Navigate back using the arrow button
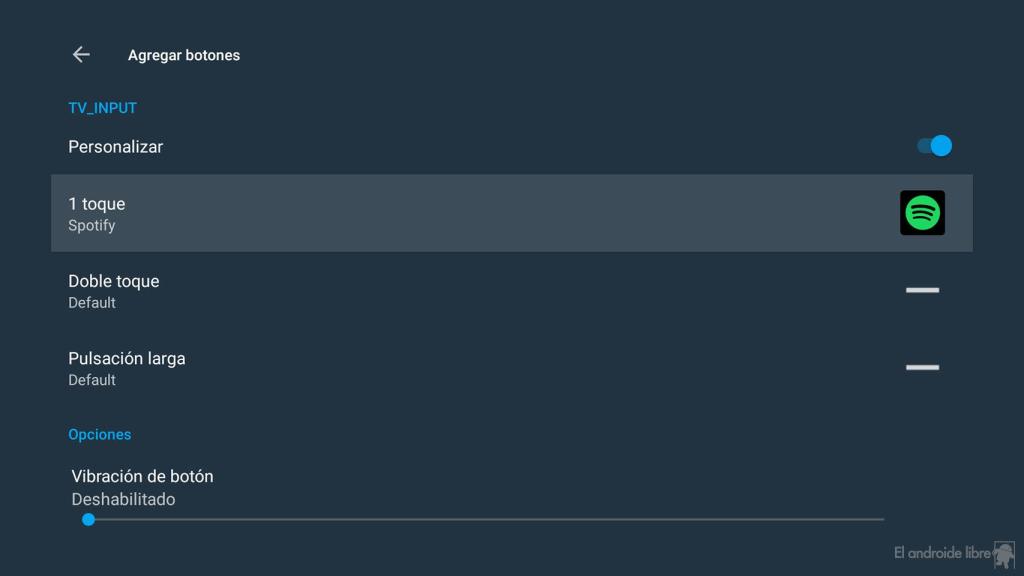The image size is (1024, 576). click(80, 54)
